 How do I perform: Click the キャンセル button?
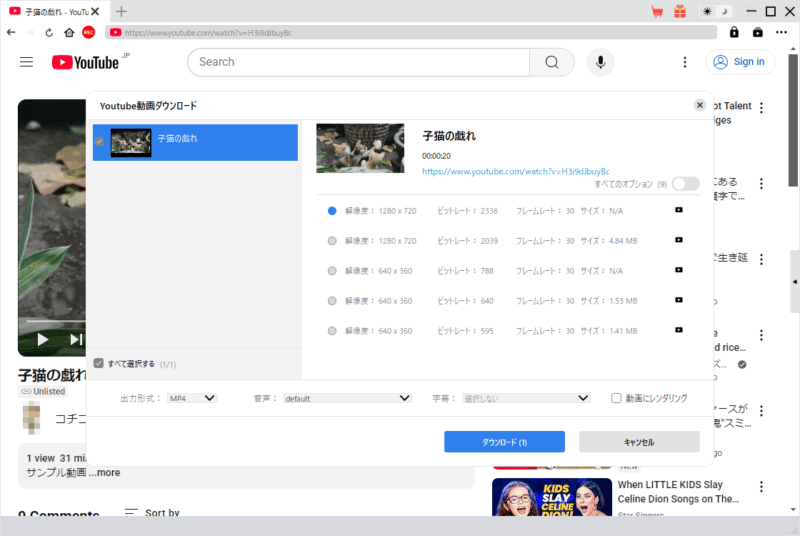click(x=639, y=442)
